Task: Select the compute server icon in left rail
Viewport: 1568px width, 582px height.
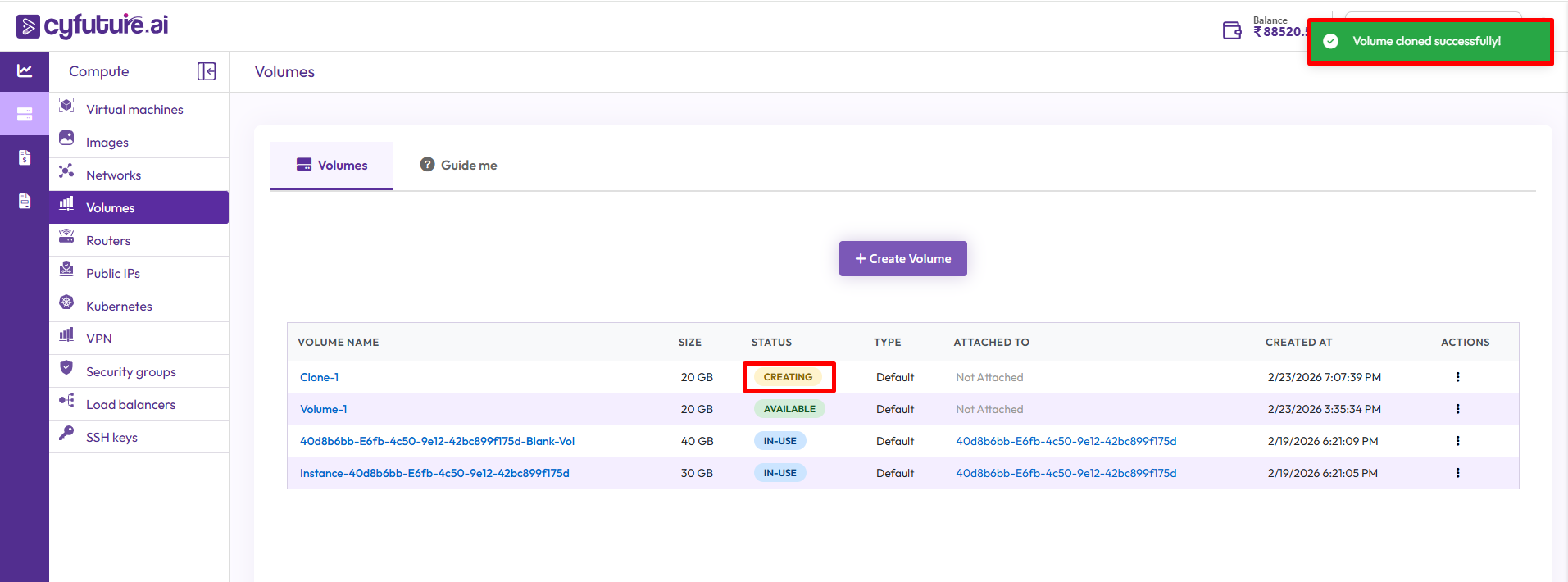Action: coord(25,114)
